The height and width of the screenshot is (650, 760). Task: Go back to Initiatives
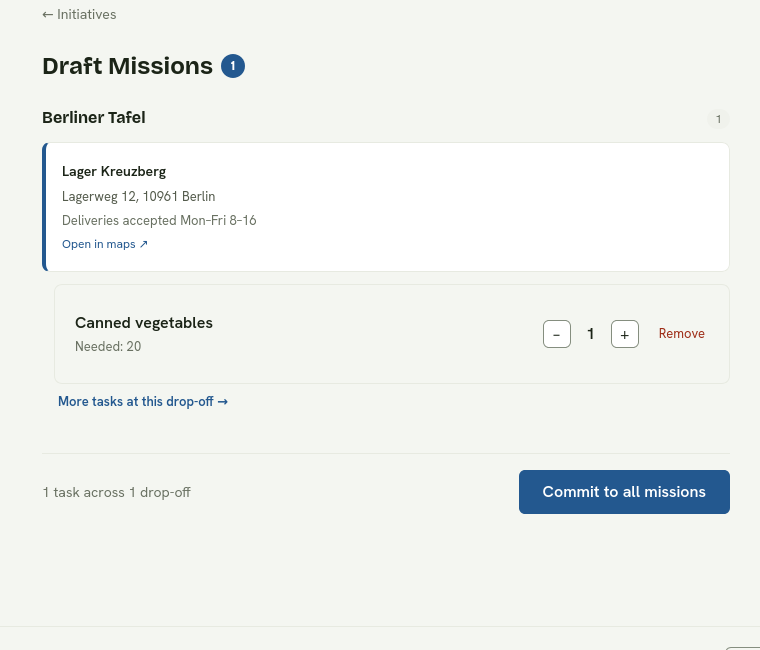click(79, 15)
